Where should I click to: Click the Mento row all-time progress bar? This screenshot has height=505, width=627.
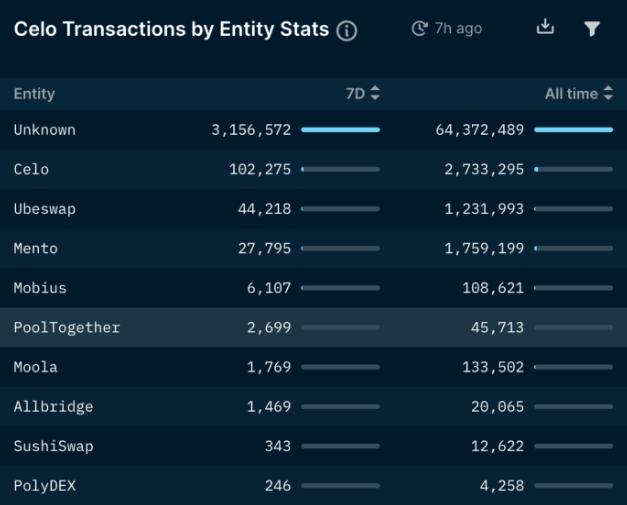click(x=573, y=249)
